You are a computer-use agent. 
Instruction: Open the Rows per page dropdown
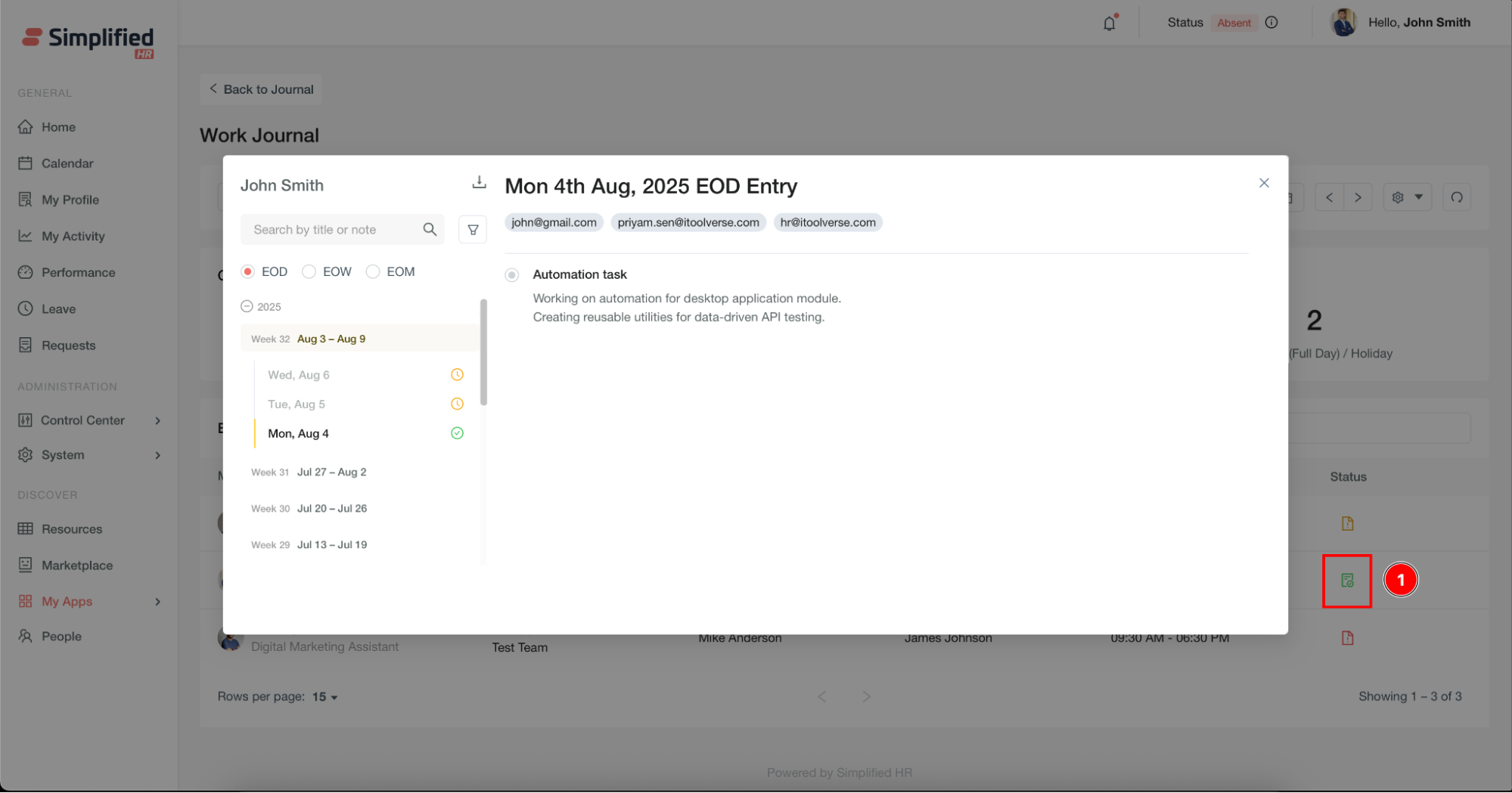coord(325,697)
